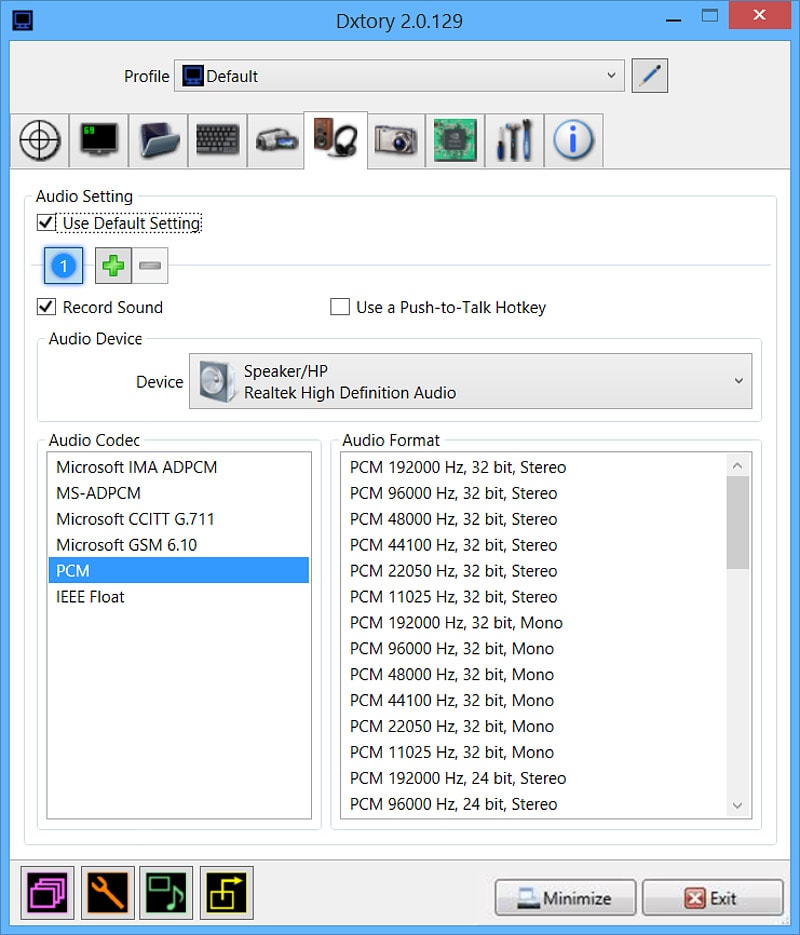Select the keyboard hotkey tab
The image size is (800, 935).
pos(217,140)
